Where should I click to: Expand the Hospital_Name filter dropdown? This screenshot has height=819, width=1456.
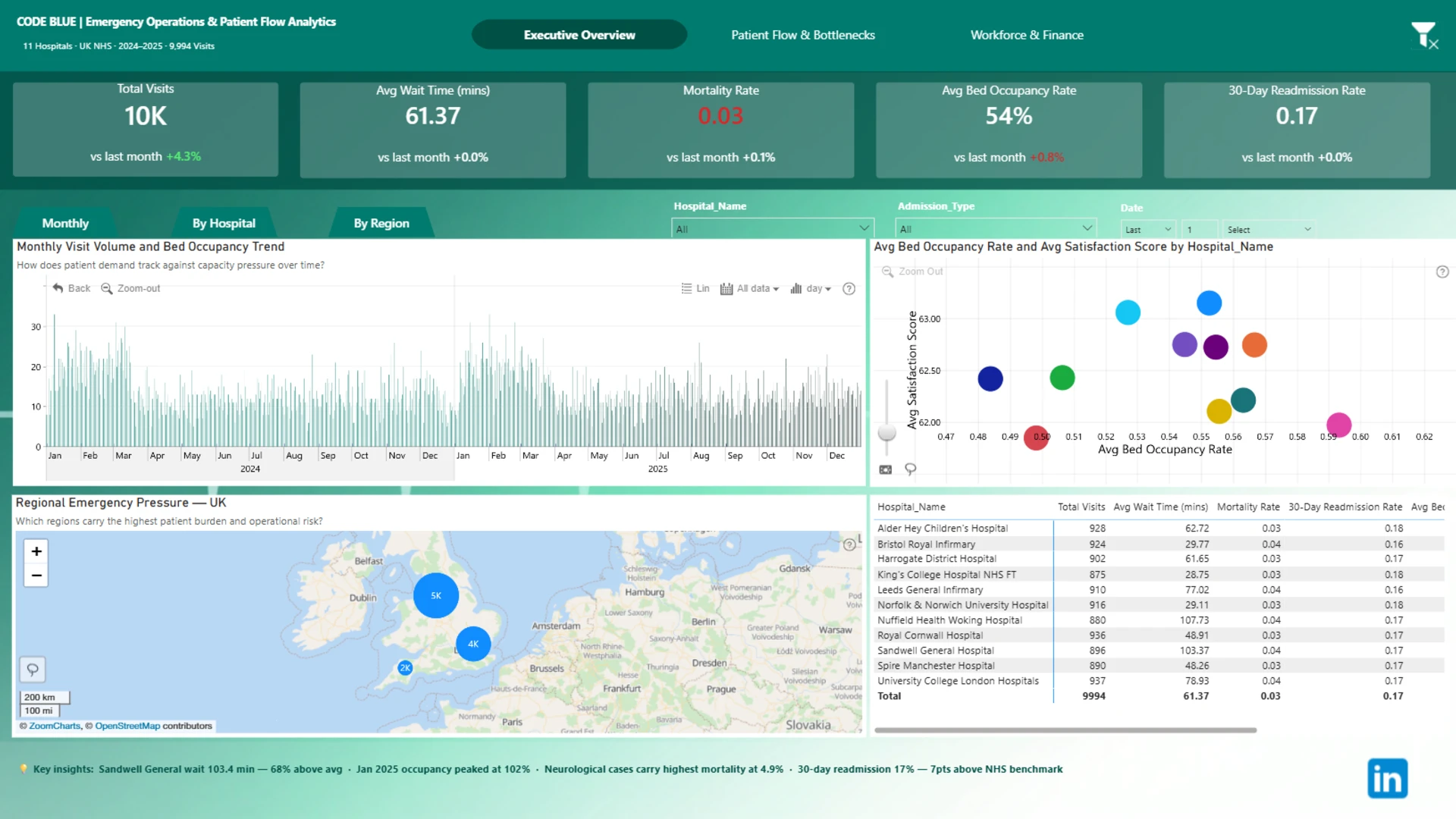[772, 228]
